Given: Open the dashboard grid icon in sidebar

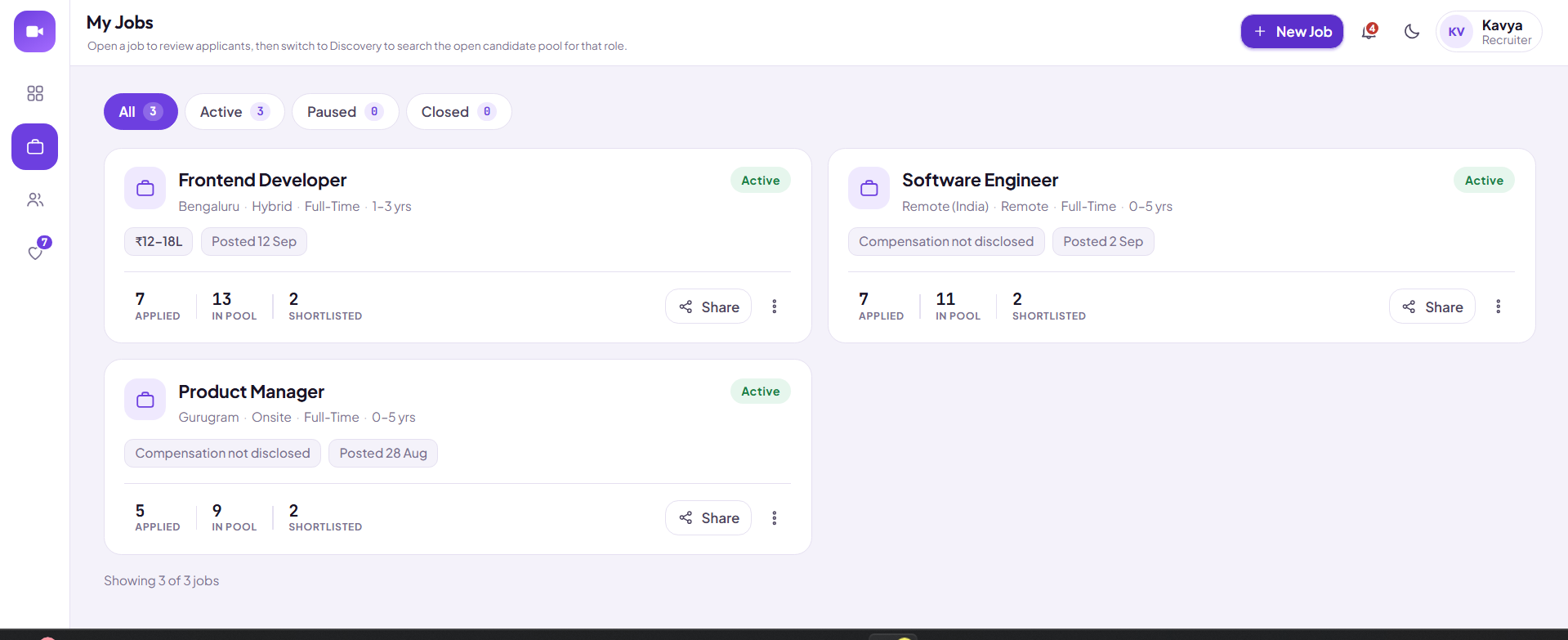Looking at the screenshot, I should [35, 93].
